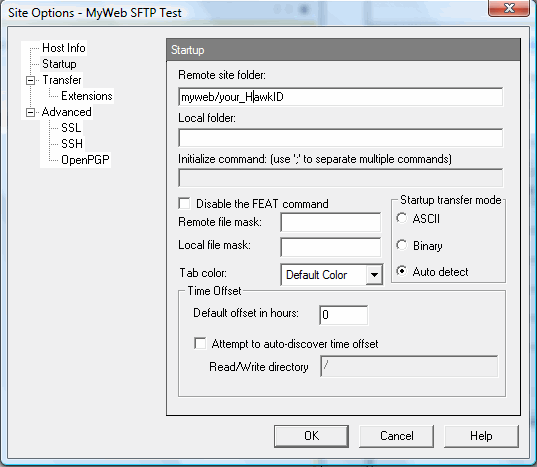
Task: Open the Extensions settings page
Action: 87,96
